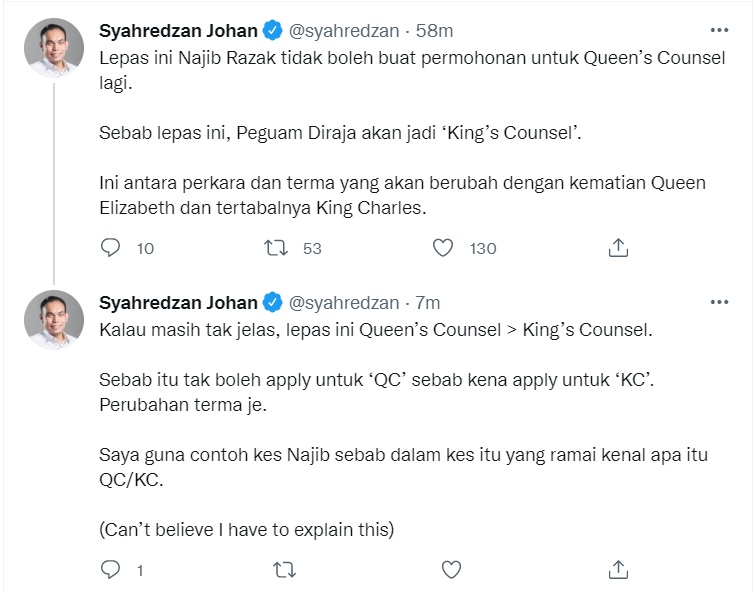Image resolution: width=756 pixels, height=592 pixels.
Task: Open Syahredzan Johan name link in first tweet
Action: [x=178, y=31]
